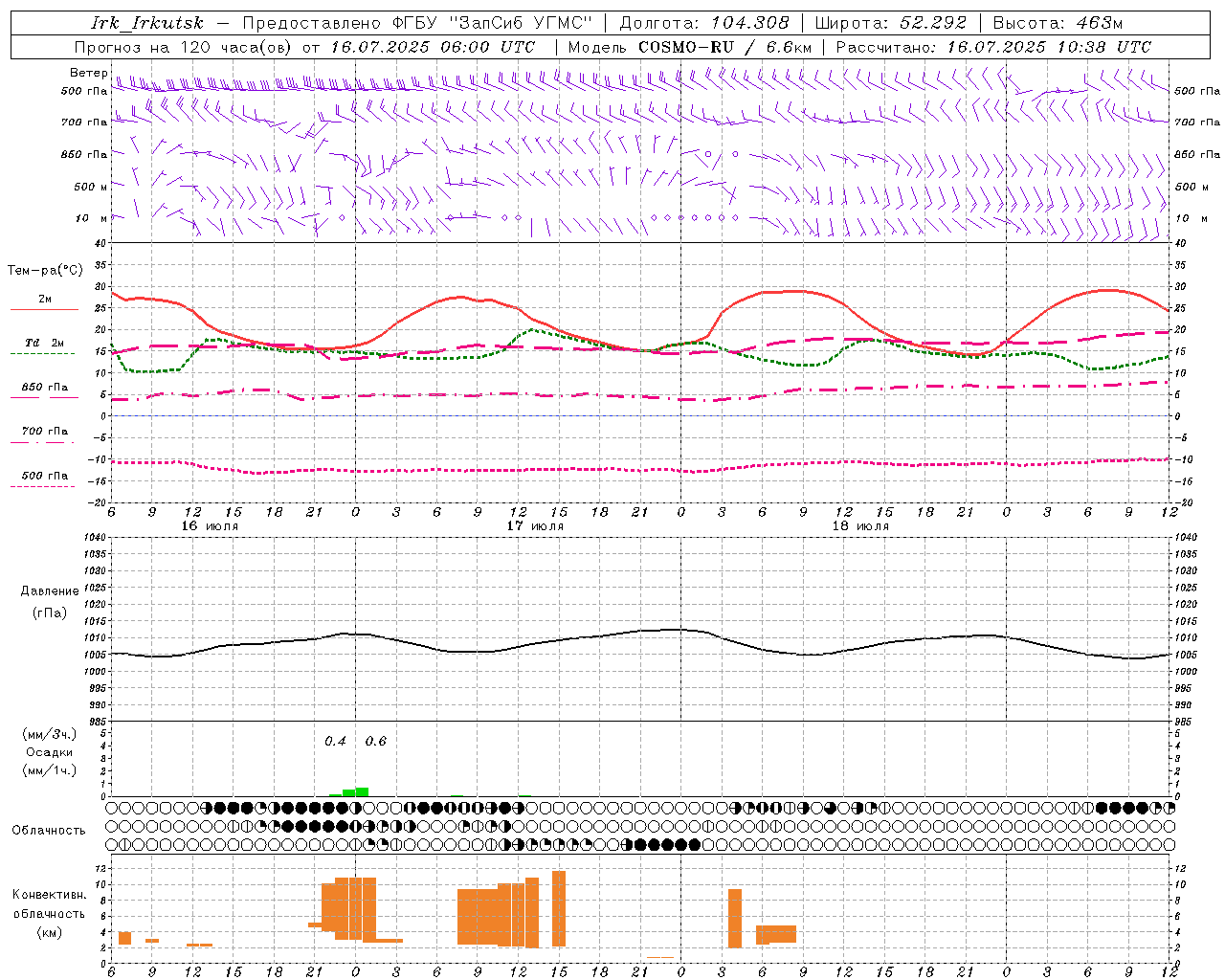The width and height of the screenshot is (1225, 980).
Task: Click orange convective bar at 3h July 18
Action: (x=735, y=919)
